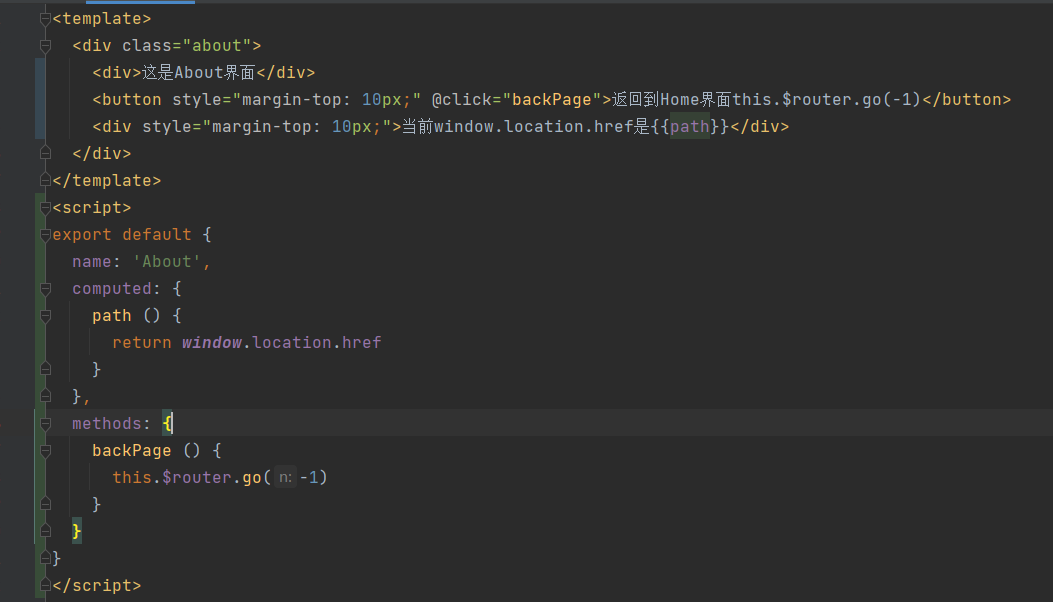Click "location" in the return statement
Screen dimensions: 1053x602
[x=291, y=343]
